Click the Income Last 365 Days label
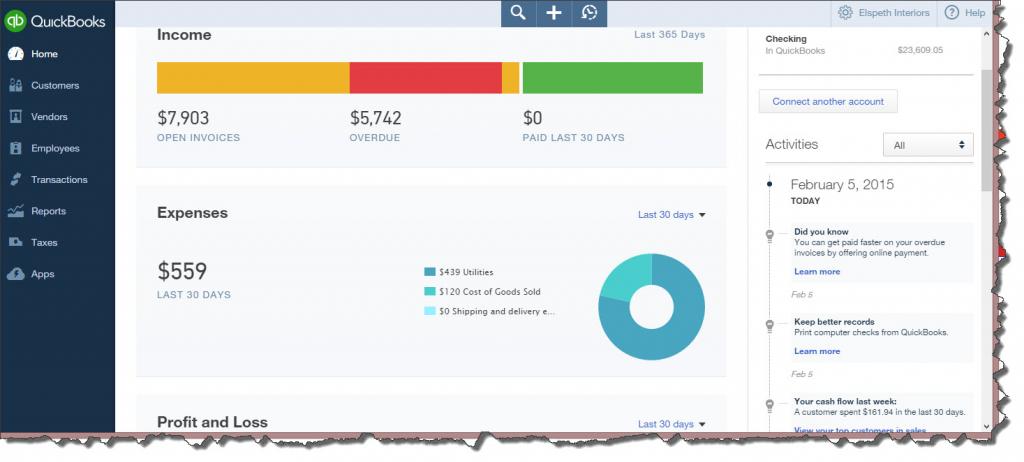 (669, 35)
